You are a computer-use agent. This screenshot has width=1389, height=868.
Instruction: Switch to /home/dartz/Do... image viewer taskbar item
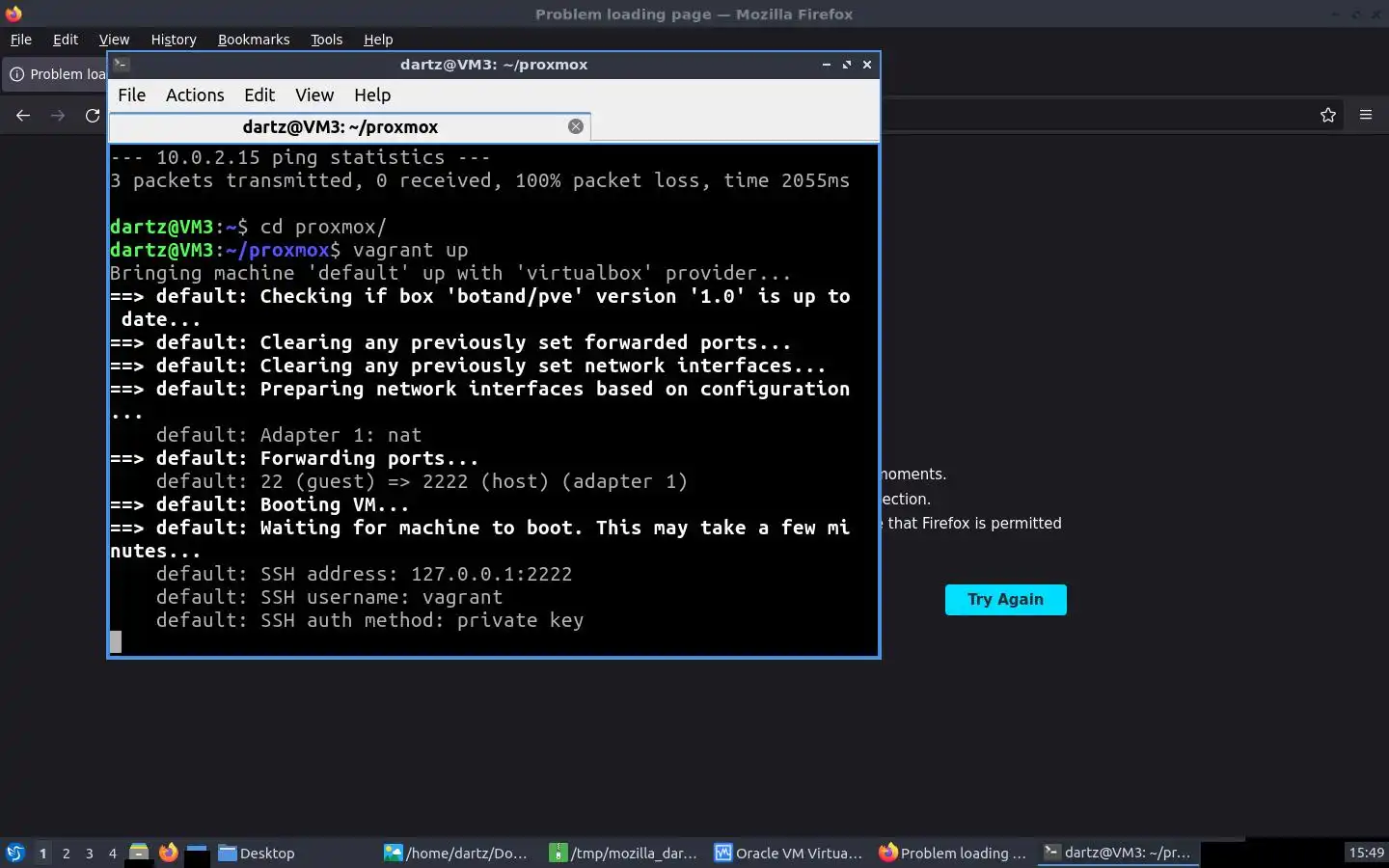tap(456, 853)
